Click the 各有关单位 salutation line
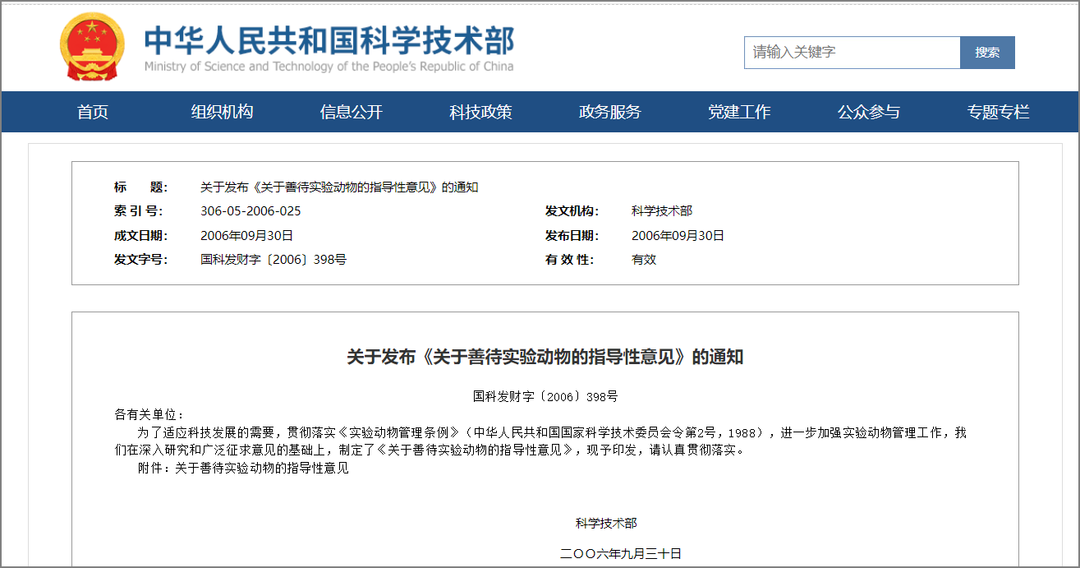 pos(149,414)
